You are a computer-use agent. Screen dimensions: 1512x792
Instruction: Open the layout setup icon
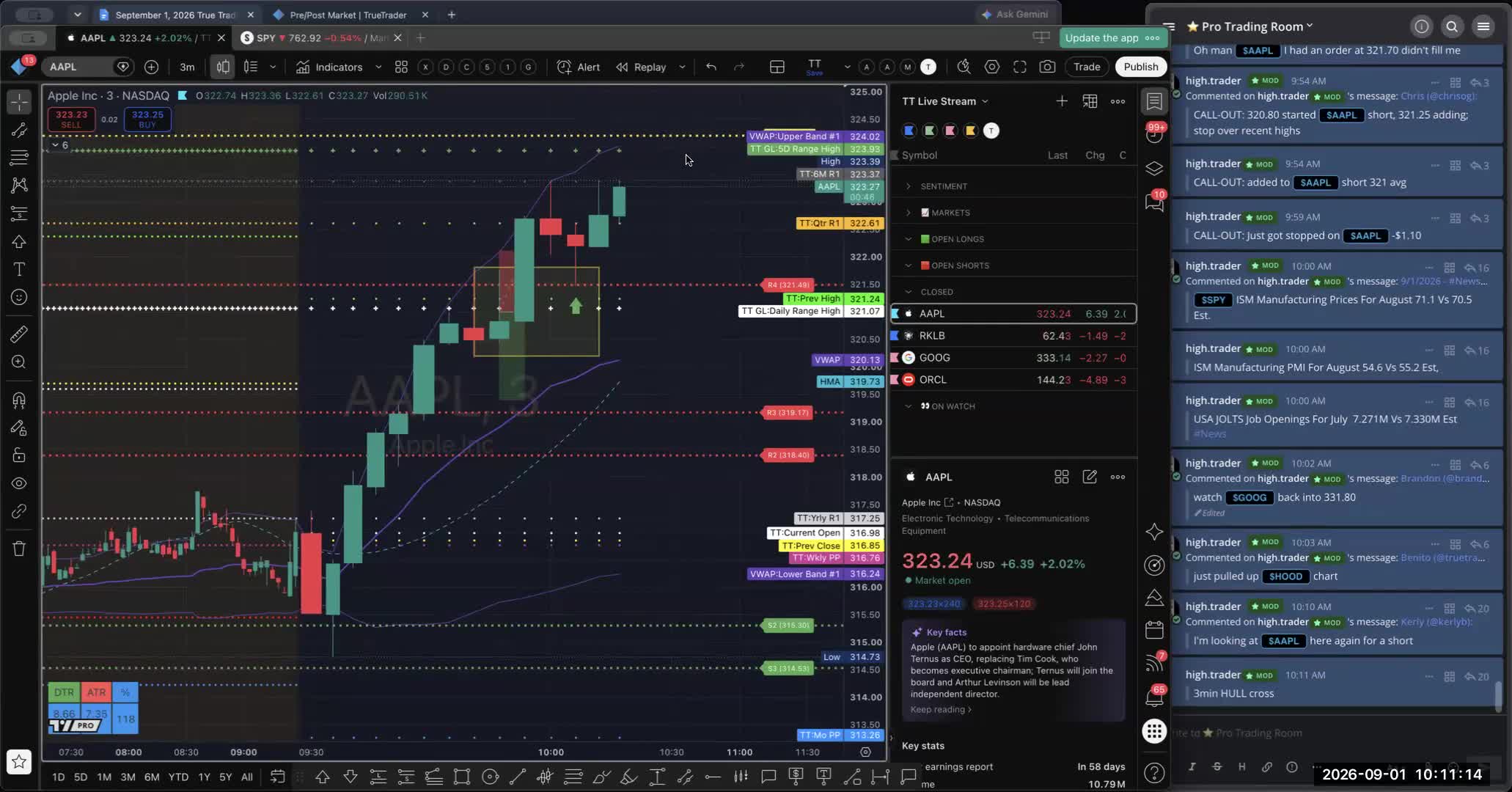777,67
